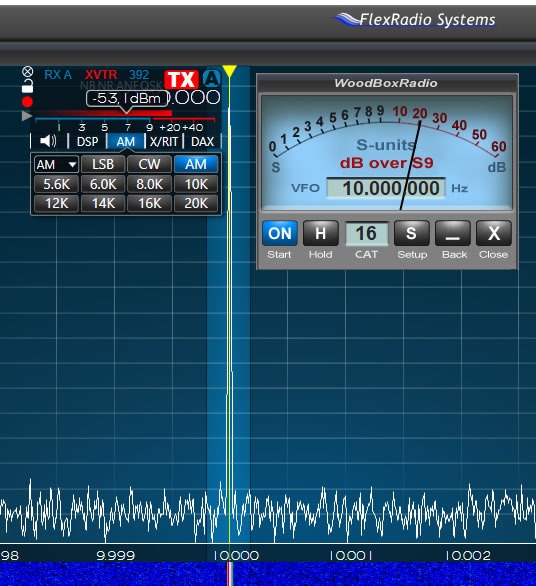The height and width of the screenshot is (586, 536).
Task: Click the 9.999 frequency axis label
Action: tap(115, 555)
